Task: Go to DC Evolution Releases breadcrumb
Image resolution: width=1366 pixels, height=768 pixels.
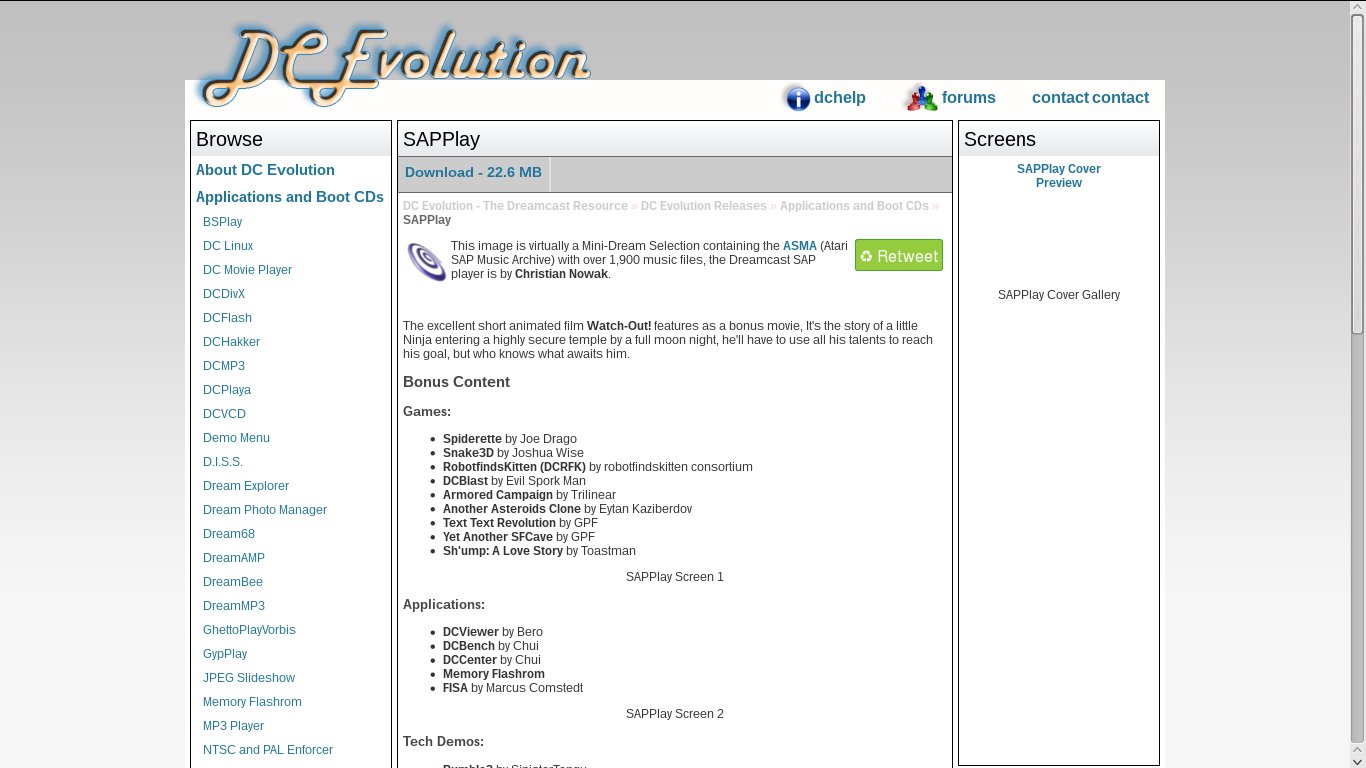Action: point(703,206)
